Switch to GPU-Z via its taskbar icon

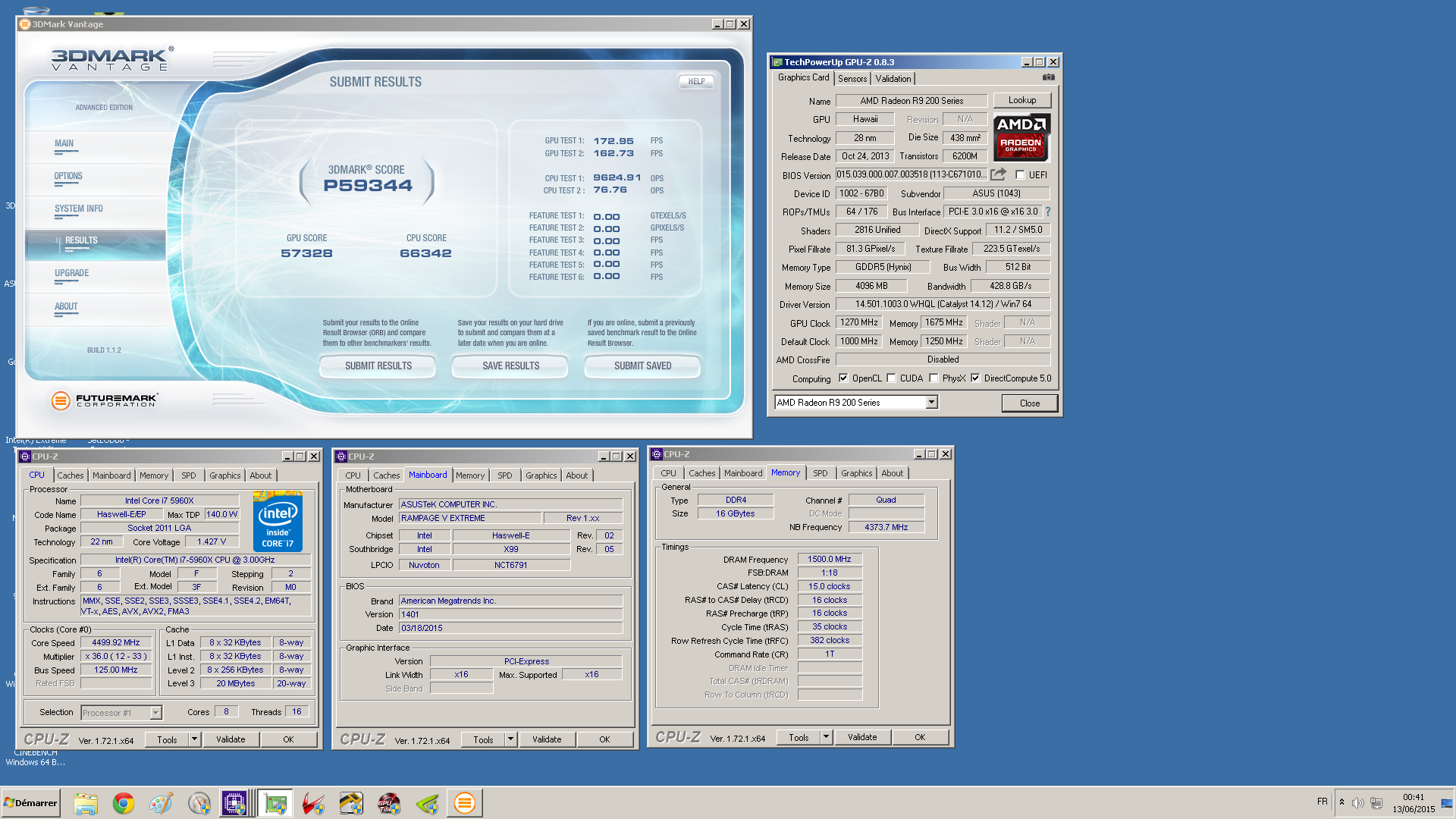(x=275, y=803)
